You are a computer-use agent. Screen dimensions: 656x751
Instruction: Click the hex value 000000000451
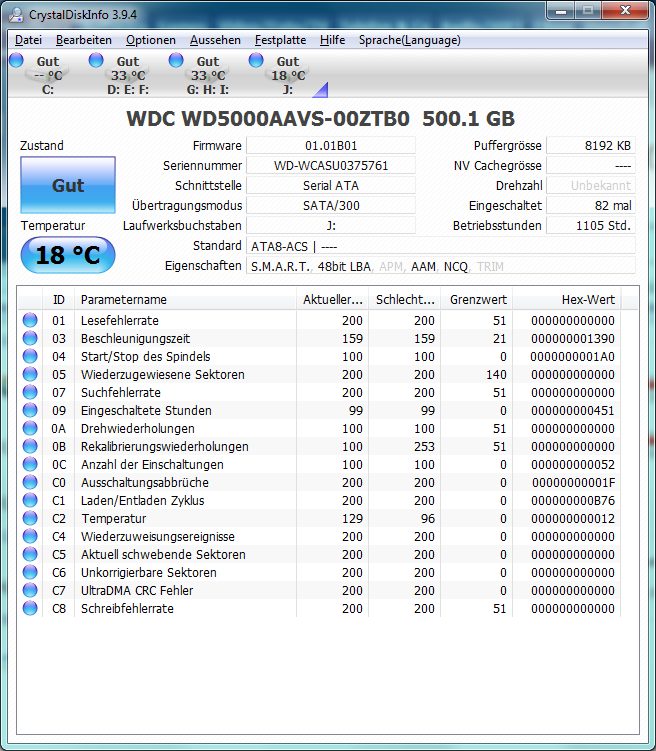coord(573,410)
